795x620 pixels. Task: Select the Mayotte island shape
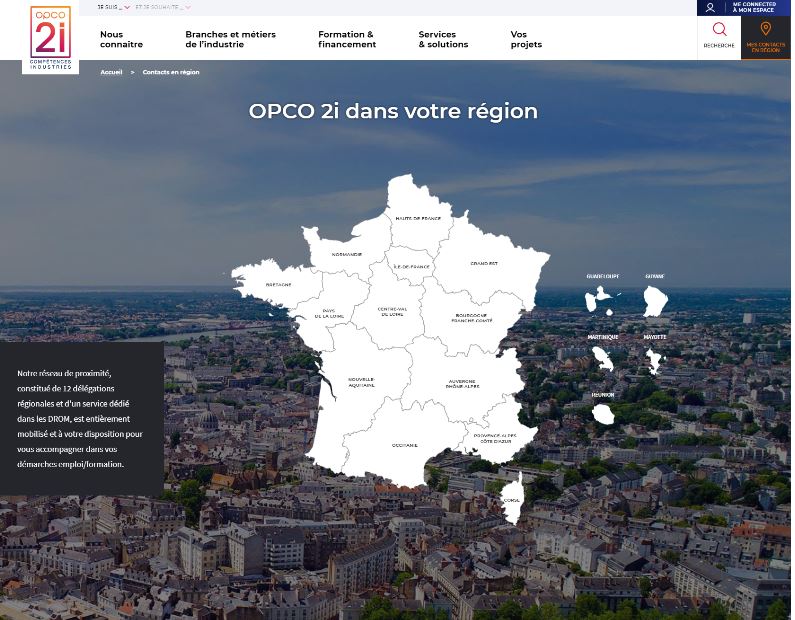pos(654,359)
